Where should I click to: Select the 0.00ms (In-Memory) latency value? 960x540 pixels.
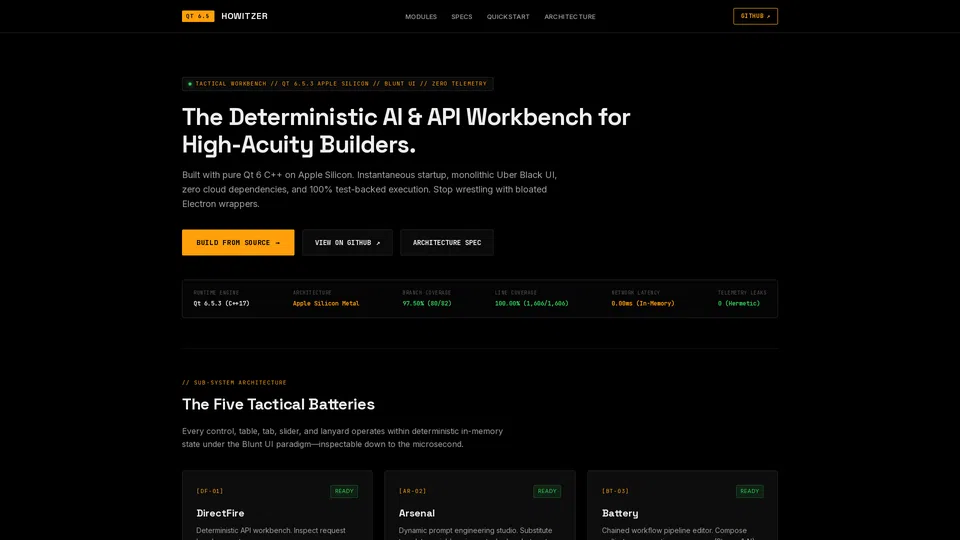coord(643,304)
